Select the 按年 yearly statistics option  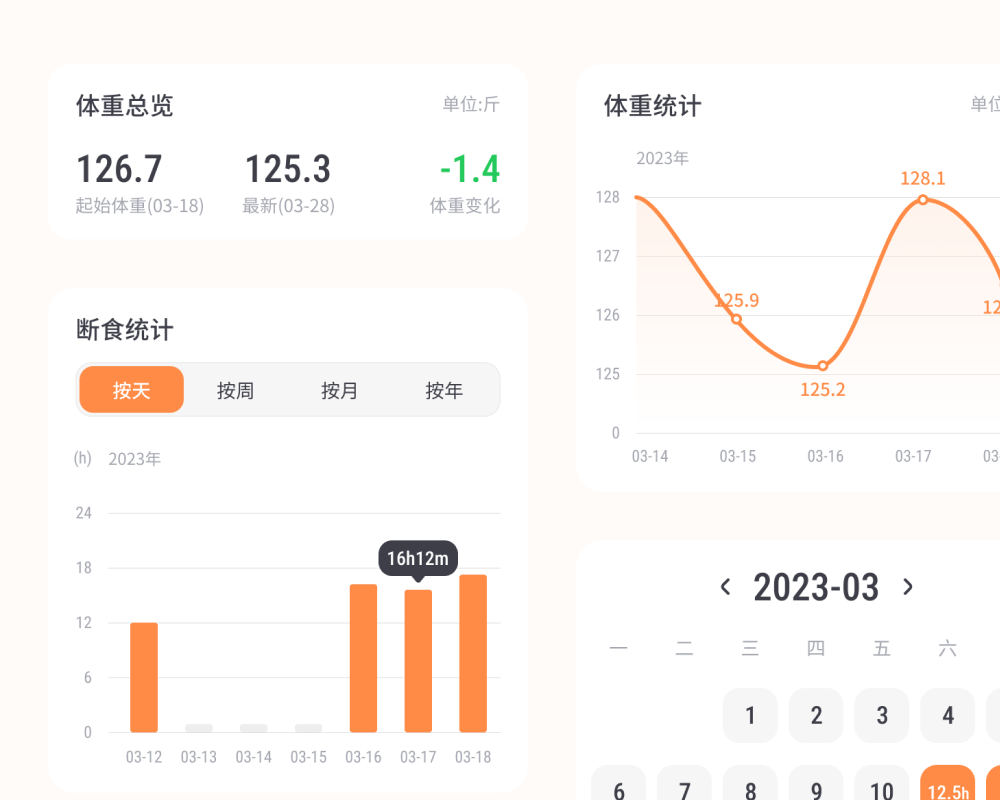444,390
